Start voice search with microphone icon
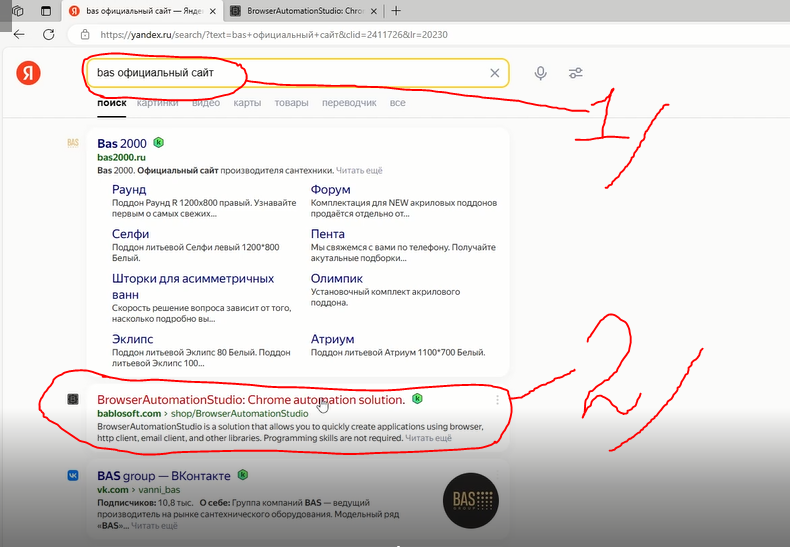 click(x=541, y=73)
